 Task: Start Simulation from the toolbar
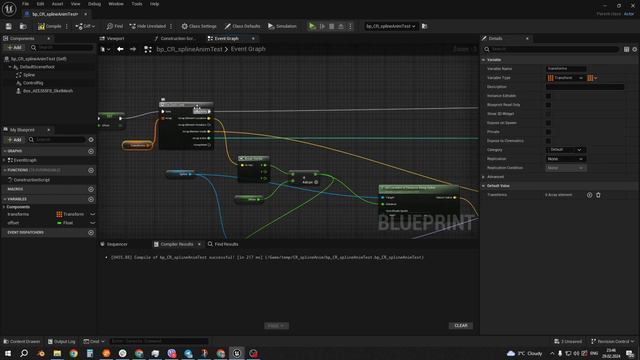coord(282,26)
